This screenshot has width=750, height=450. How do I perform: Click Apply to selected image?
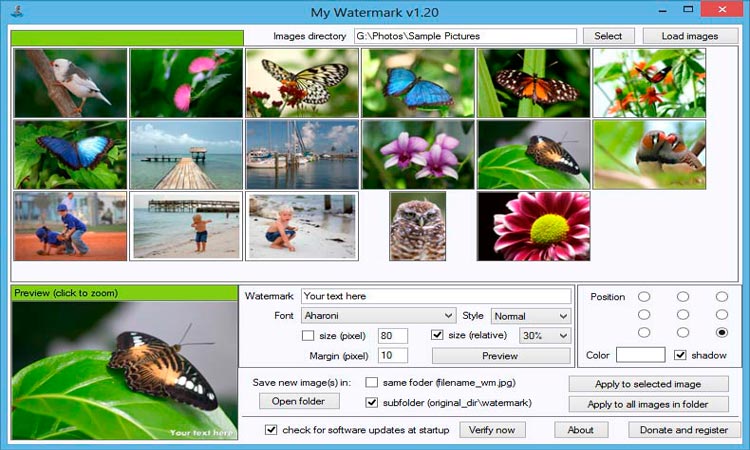(x=649, y=384)
